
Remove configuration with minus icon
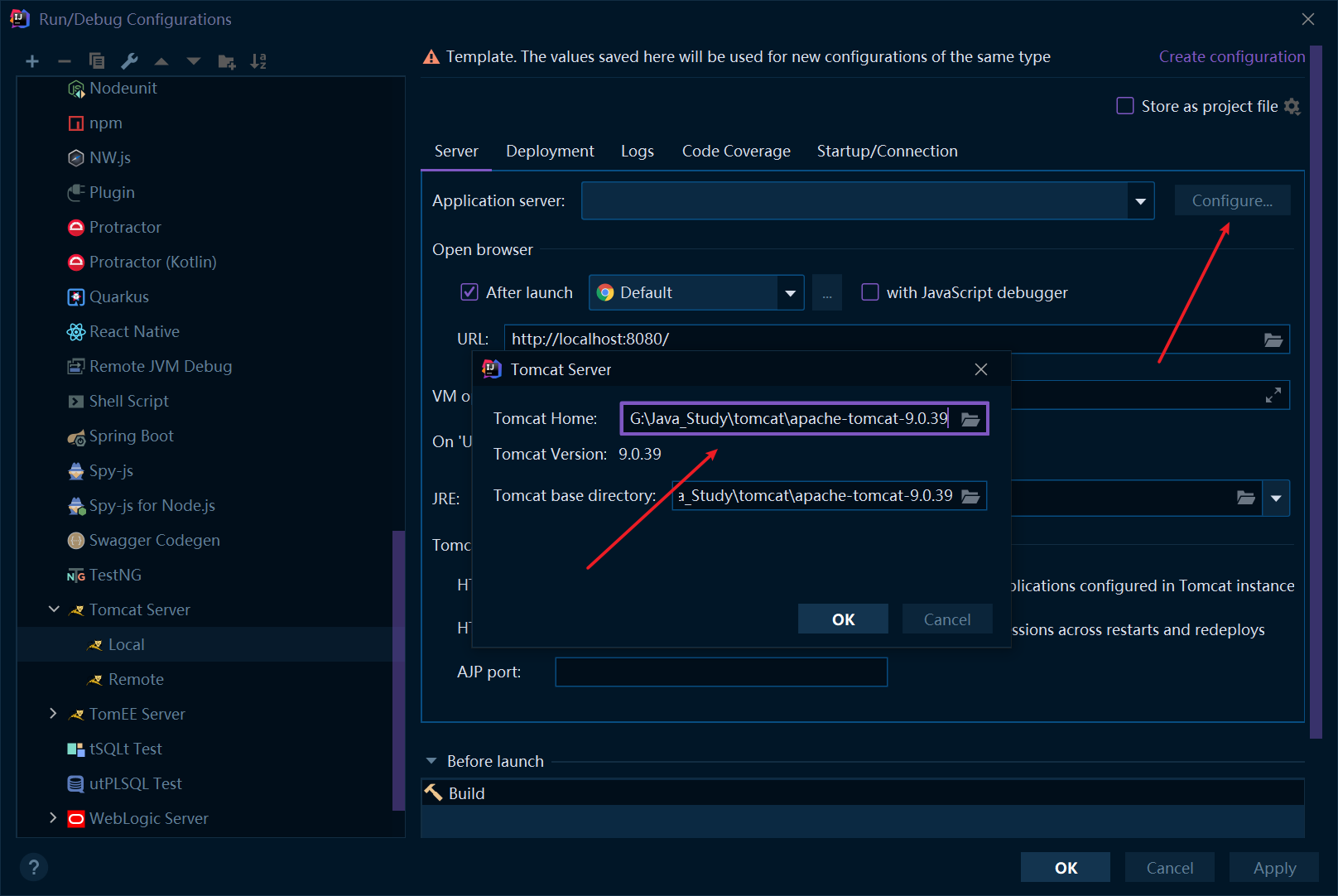[x=65, y=61]
